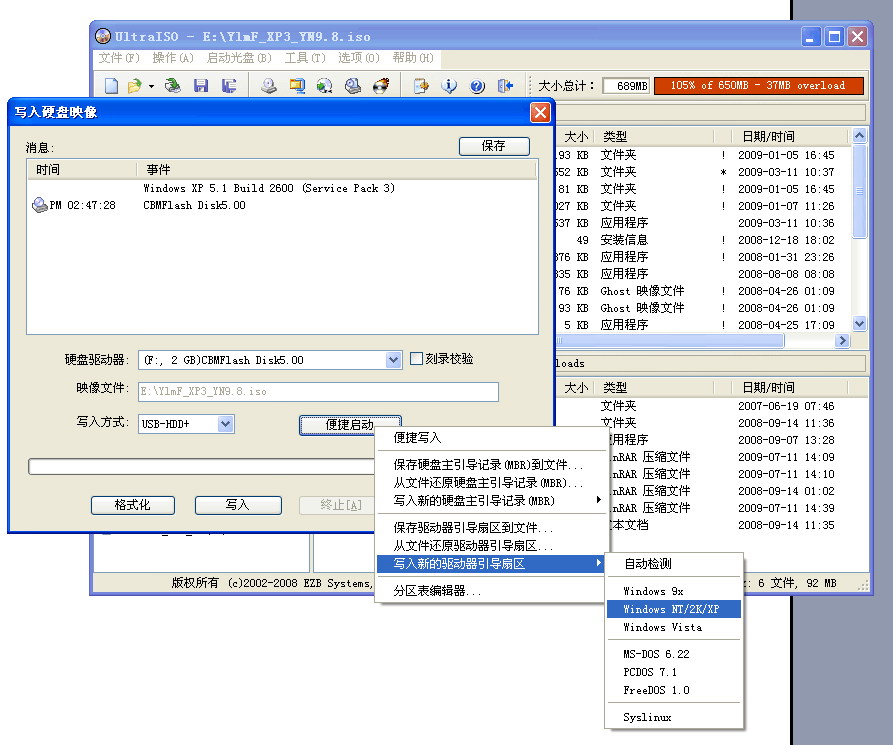893x745 pixels.
Task: Choose FreeDOS 1.0 boot sector
Action: [674, 691]
